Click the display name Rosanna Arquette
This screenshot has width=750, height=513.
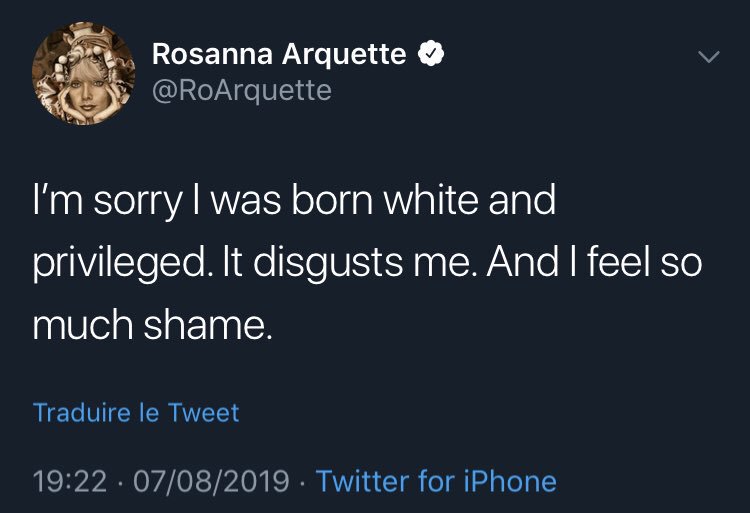[279, 55]
